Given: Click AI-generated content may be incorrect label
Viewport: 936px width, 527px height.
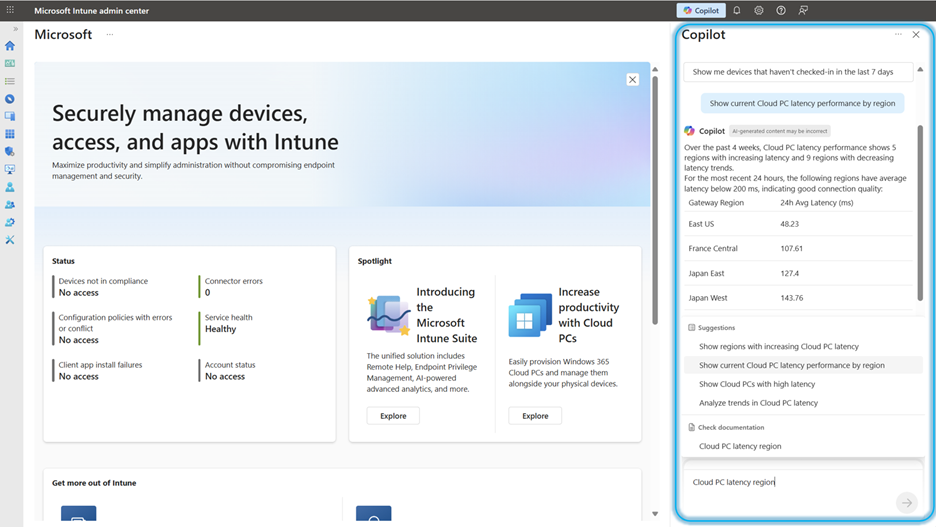Looking at the screenshot, I should tap(780, 131).
